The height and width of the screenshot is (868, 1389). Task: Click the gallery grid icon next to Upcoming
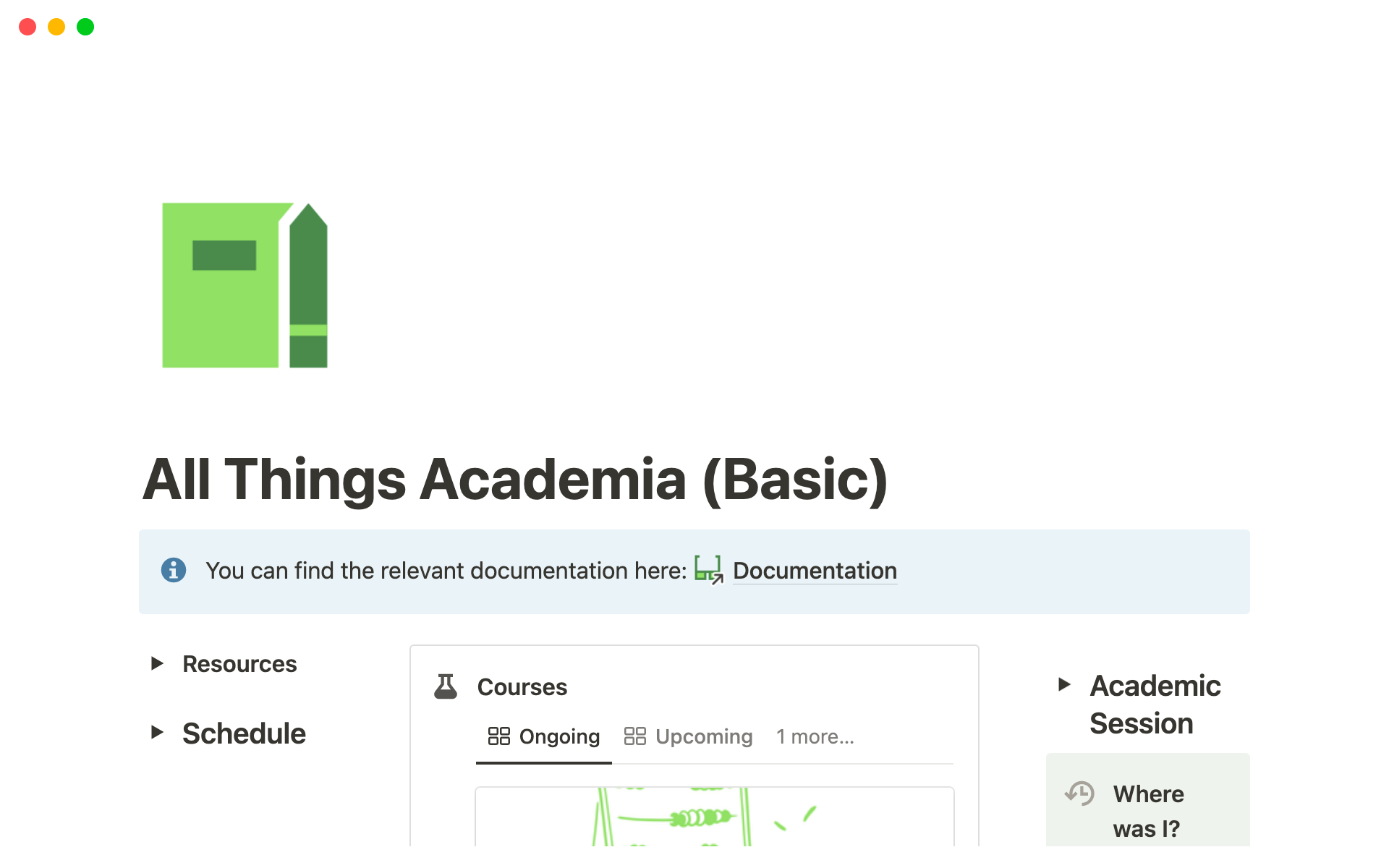pos(634,736)
